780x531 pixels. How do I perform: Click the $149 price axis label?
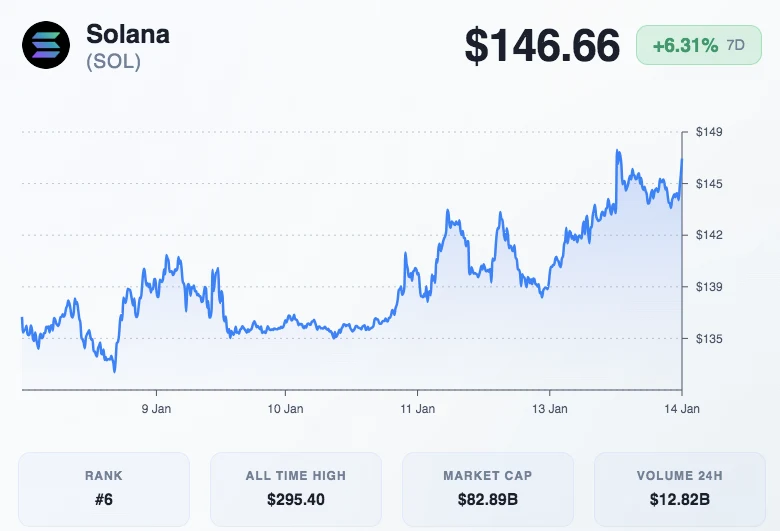(709, 132)
